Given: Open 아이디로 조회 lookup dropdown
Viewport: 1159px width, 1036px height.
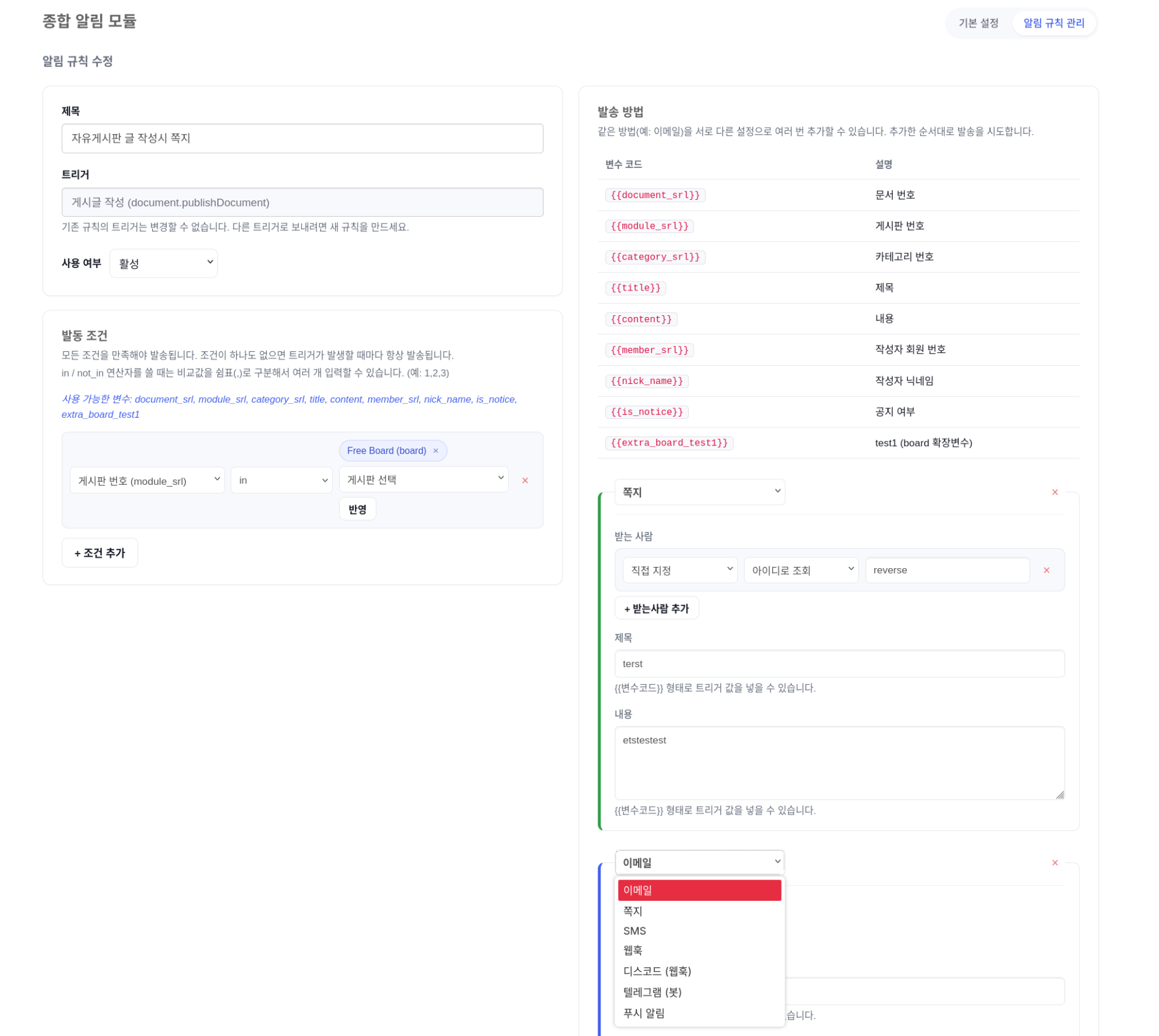Looking at the screenshot, I should (801, 570).
